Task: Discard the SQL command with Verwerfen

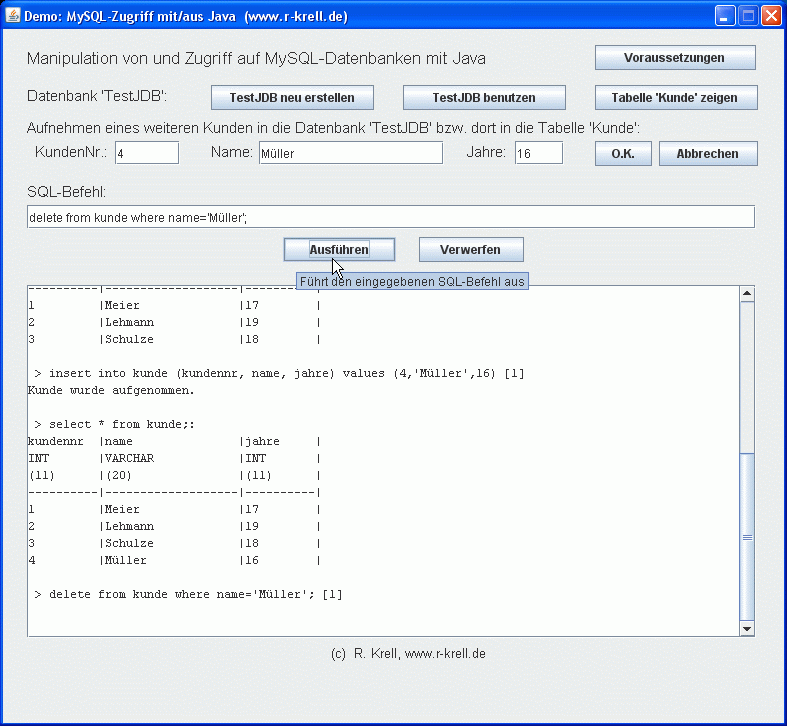Action: point(470,249)
